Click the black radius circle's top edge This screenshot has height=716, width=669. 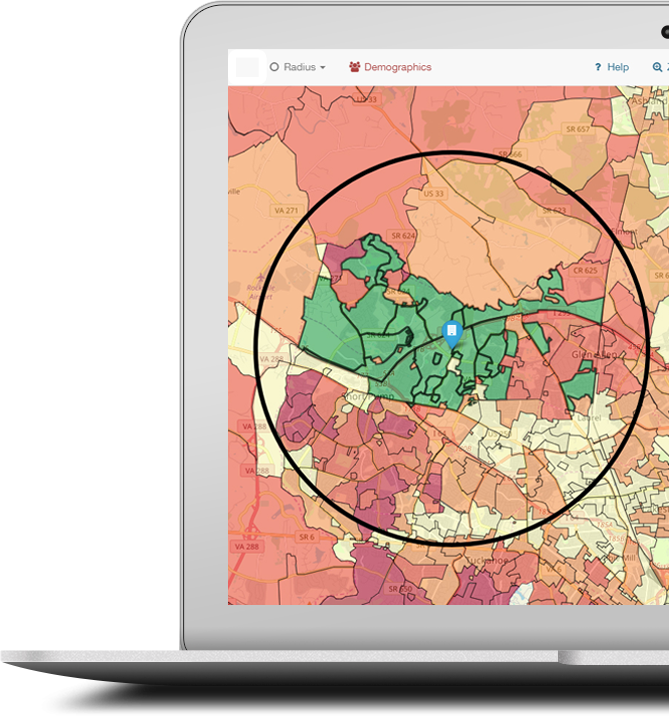451,153
